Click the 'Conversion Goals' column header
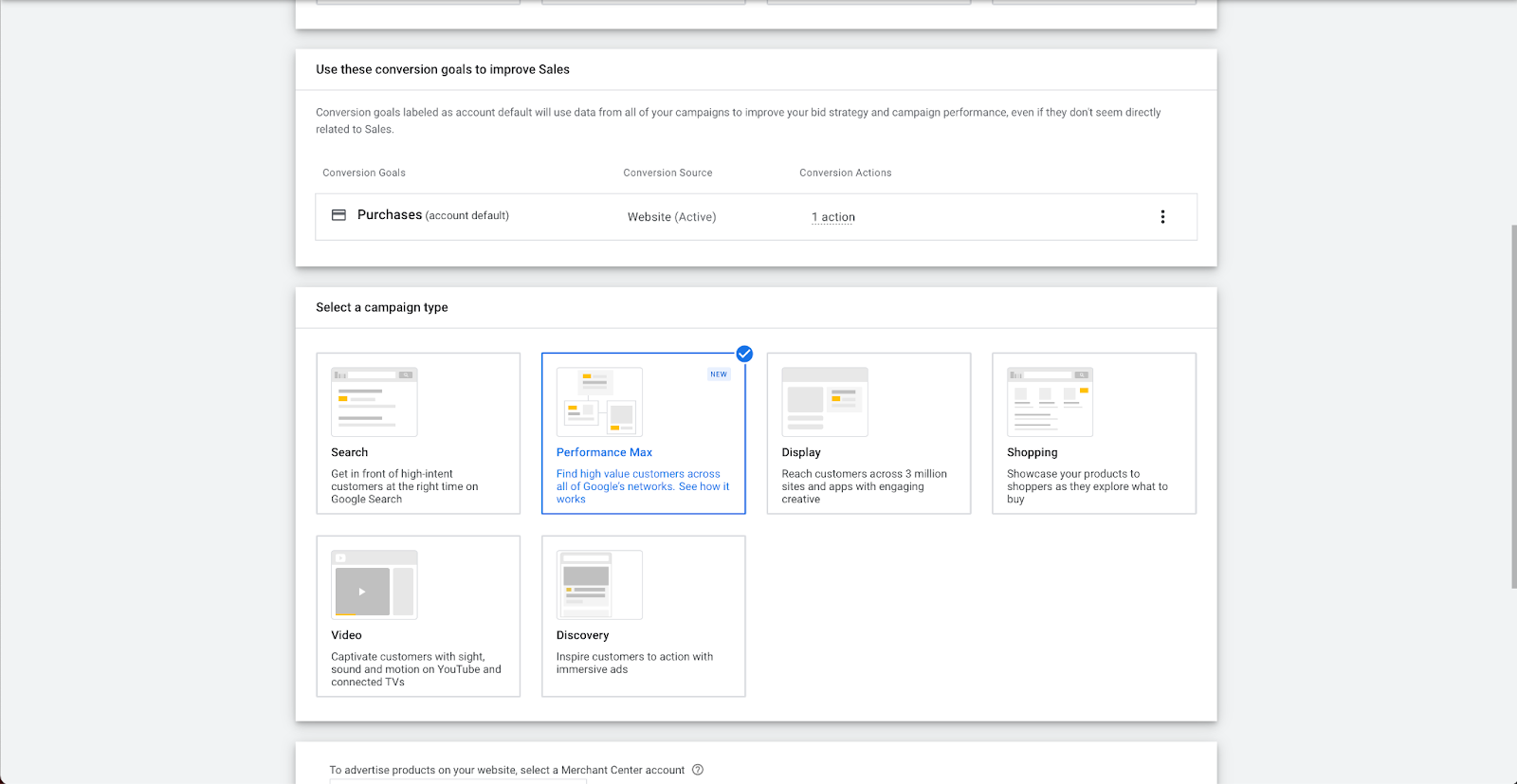The width and height of the screenshot is (1517, 784). click(364, 173)
